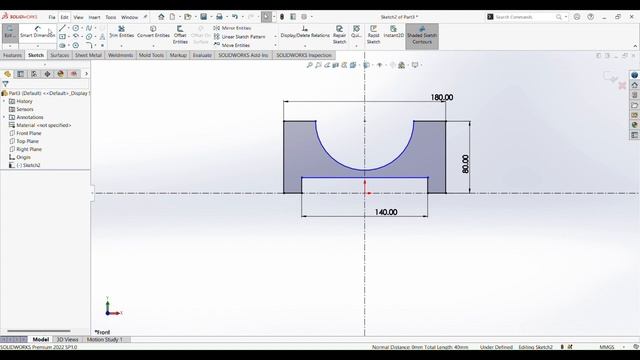
Task: Show more manager tabs with arrow
Action: [86, 74]
